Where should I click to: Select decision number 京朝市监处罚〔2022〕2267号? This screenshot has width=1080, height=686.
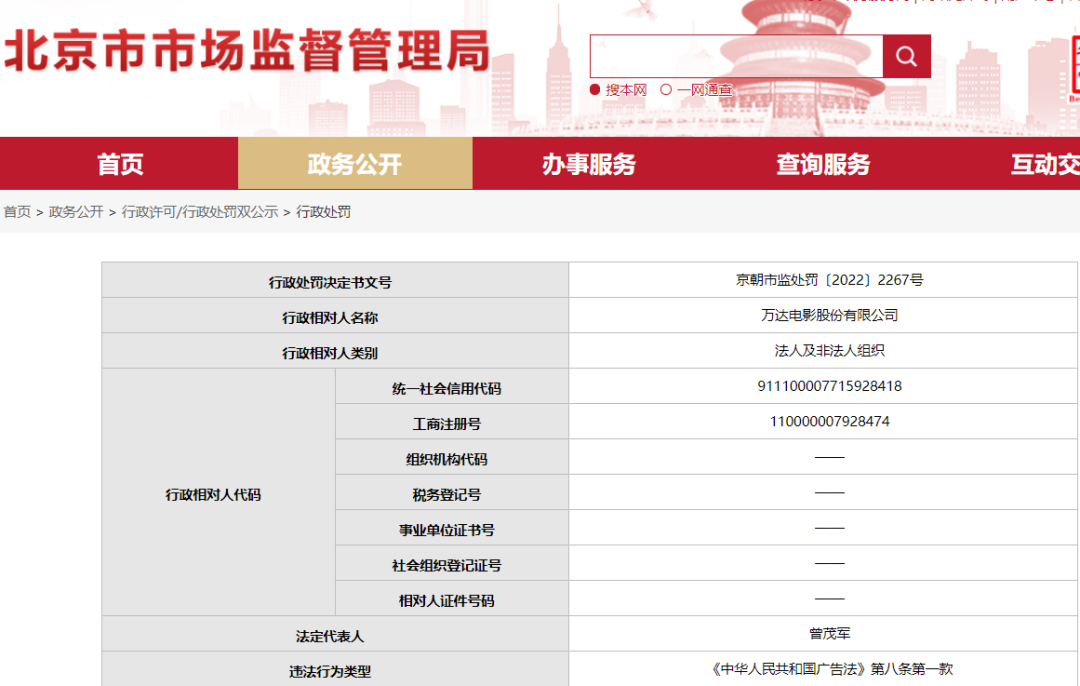point(829,280)
